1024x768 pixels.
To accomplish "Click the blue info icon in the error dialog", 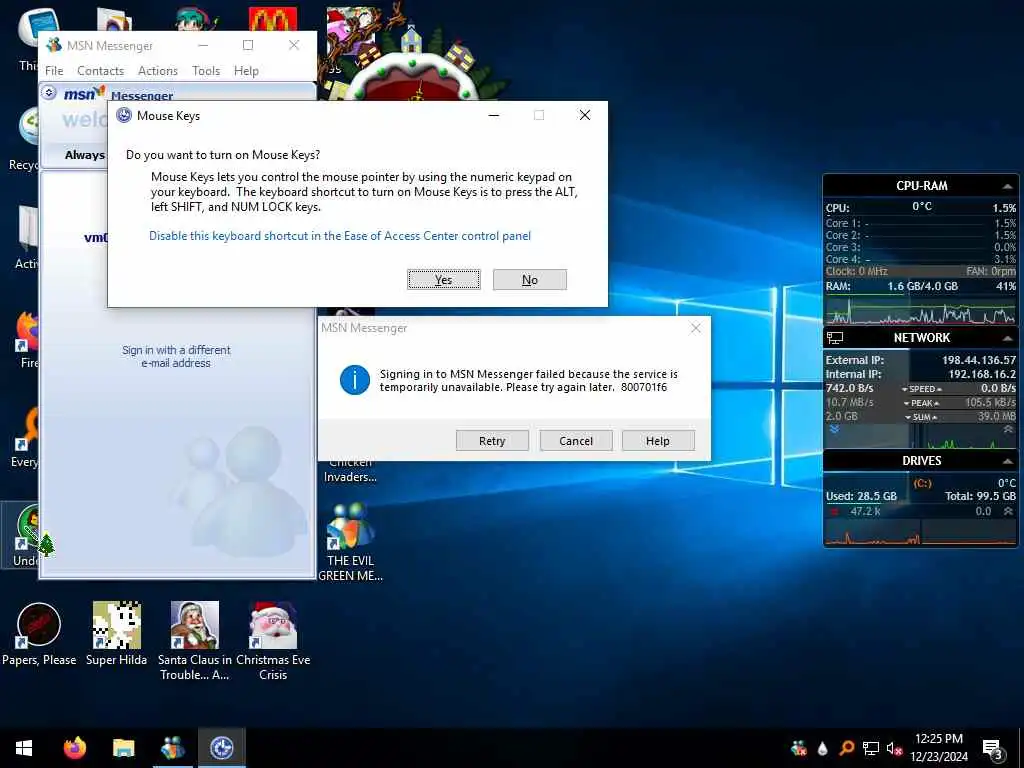I will (x=355, y=380).
